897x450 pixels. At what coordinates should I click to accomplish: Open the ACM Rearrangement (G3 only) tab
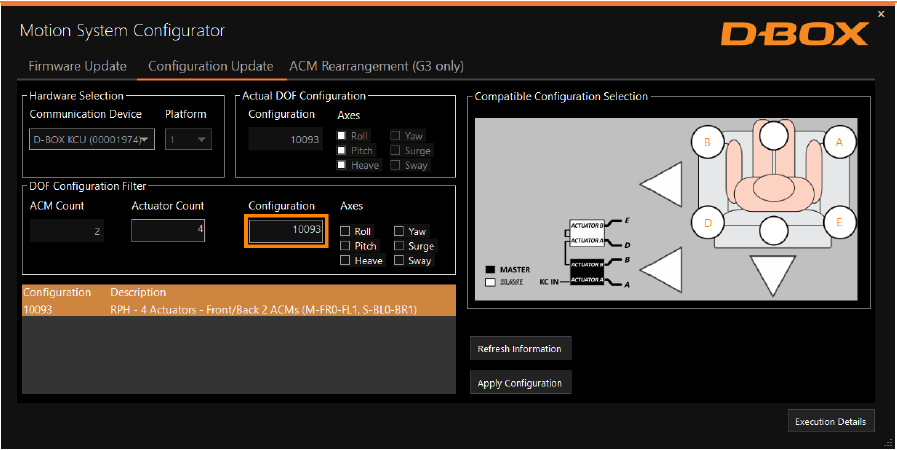[376, 66]
